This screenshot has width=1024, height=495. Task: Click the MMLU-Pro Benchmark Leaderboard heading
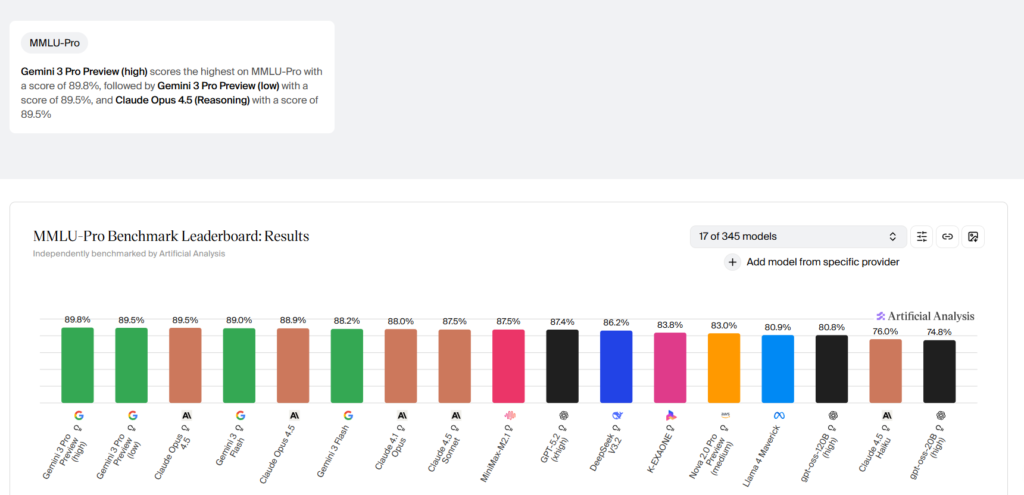coord(171,237)
